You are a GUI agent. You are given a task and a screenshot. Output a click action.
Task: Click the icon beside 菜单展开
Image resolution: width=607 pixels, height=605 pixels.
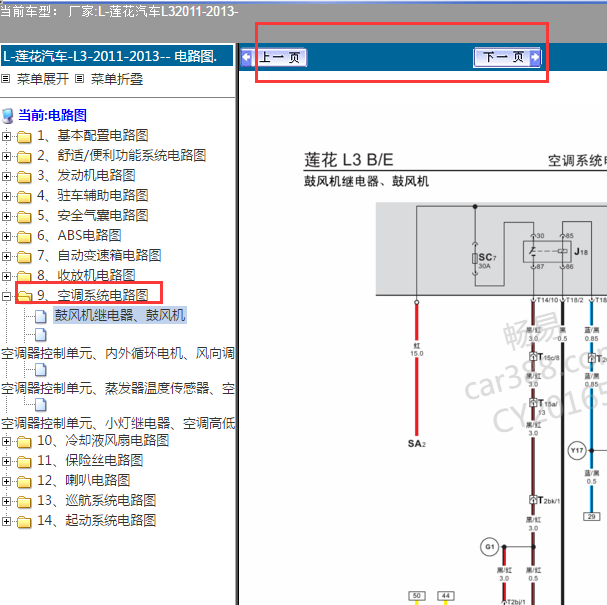pos(5,79)
